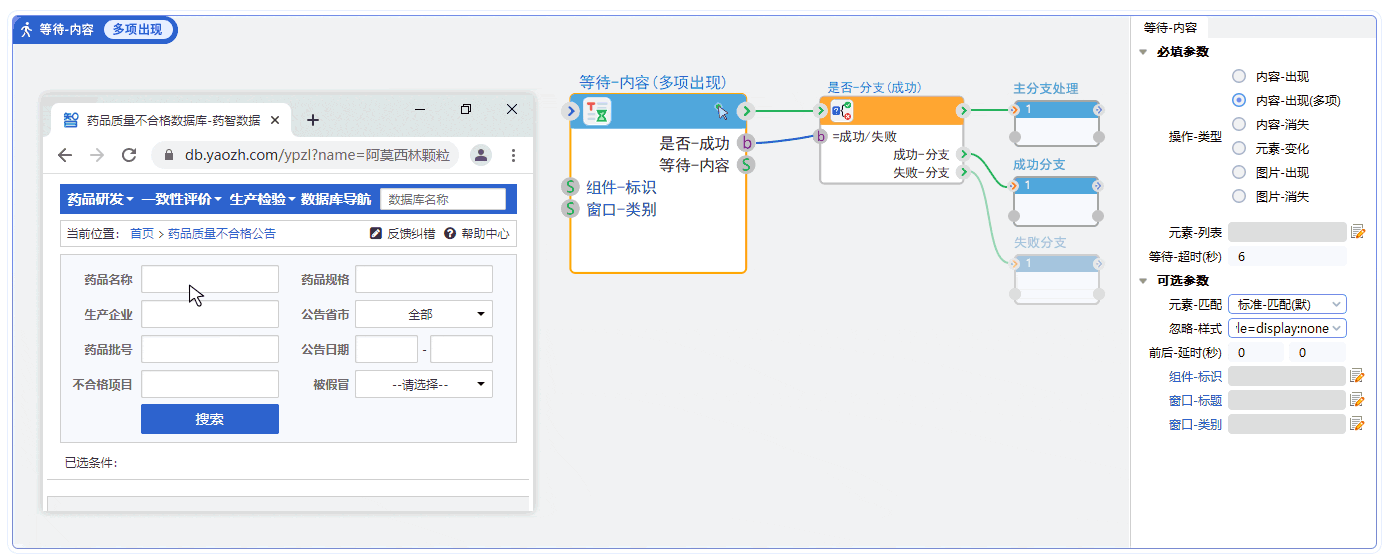
Task: Collapse the 必填参数 section
Action: tap(1143, 52)
